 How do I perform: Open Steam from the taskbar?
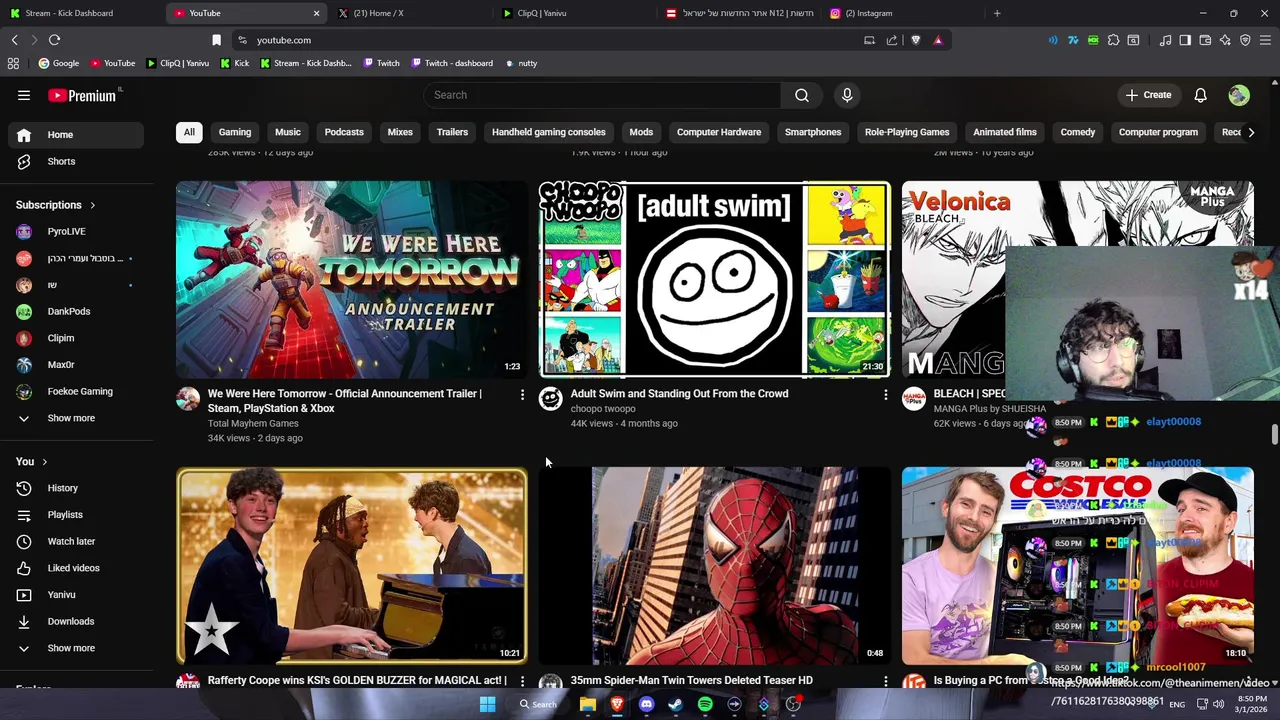coord(675,704)
